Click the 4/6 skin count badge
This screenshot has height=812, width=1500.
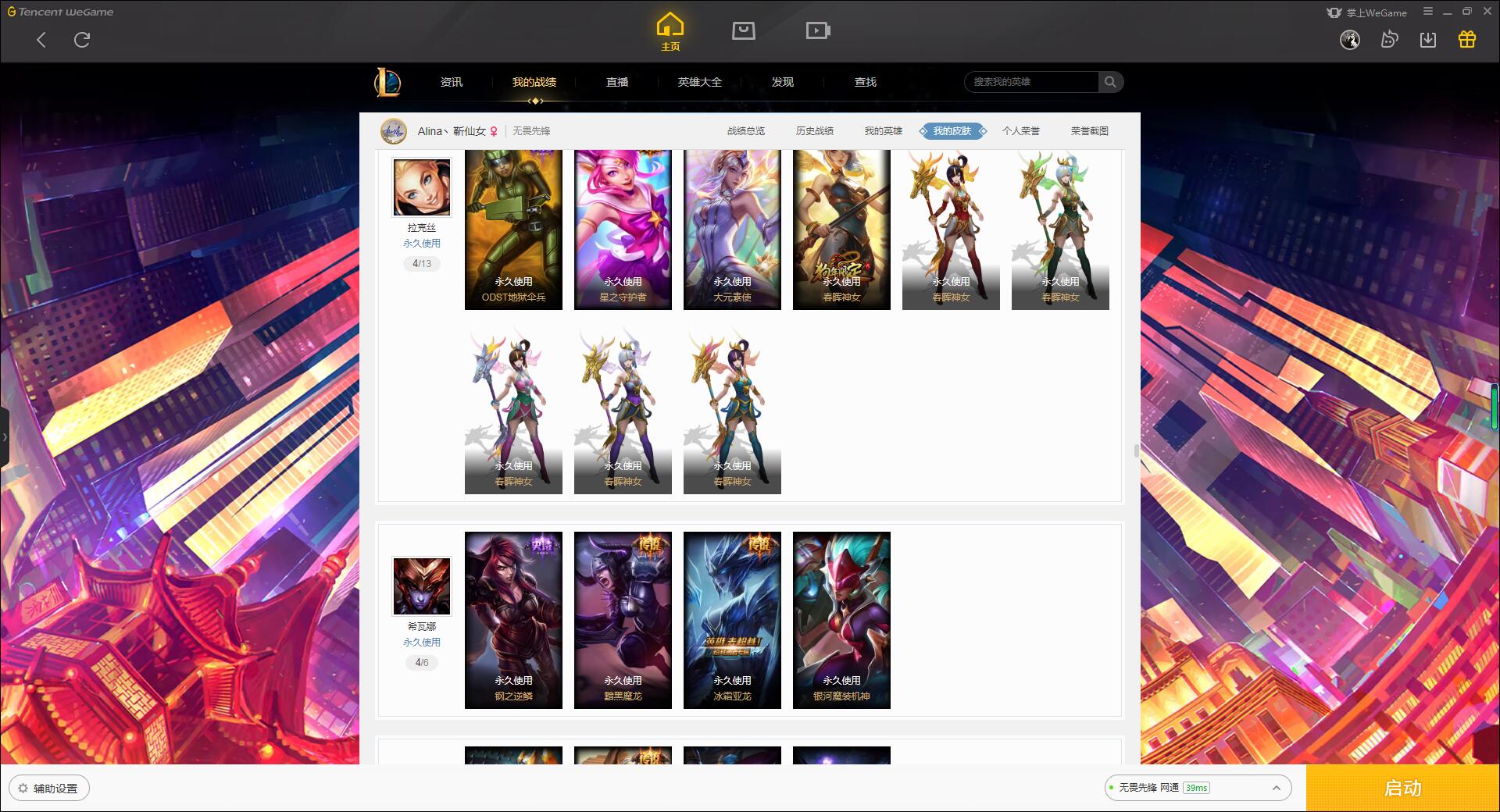click(422, 663)
